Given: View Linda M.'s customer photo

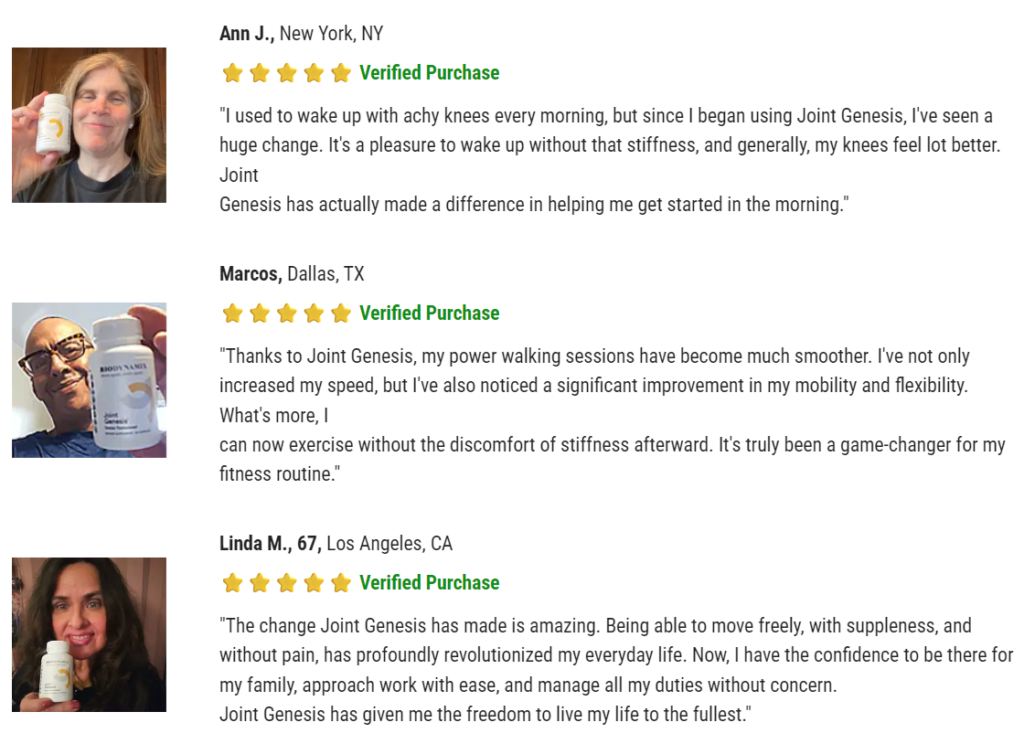Looking at the screenshot, I should 89,634.
